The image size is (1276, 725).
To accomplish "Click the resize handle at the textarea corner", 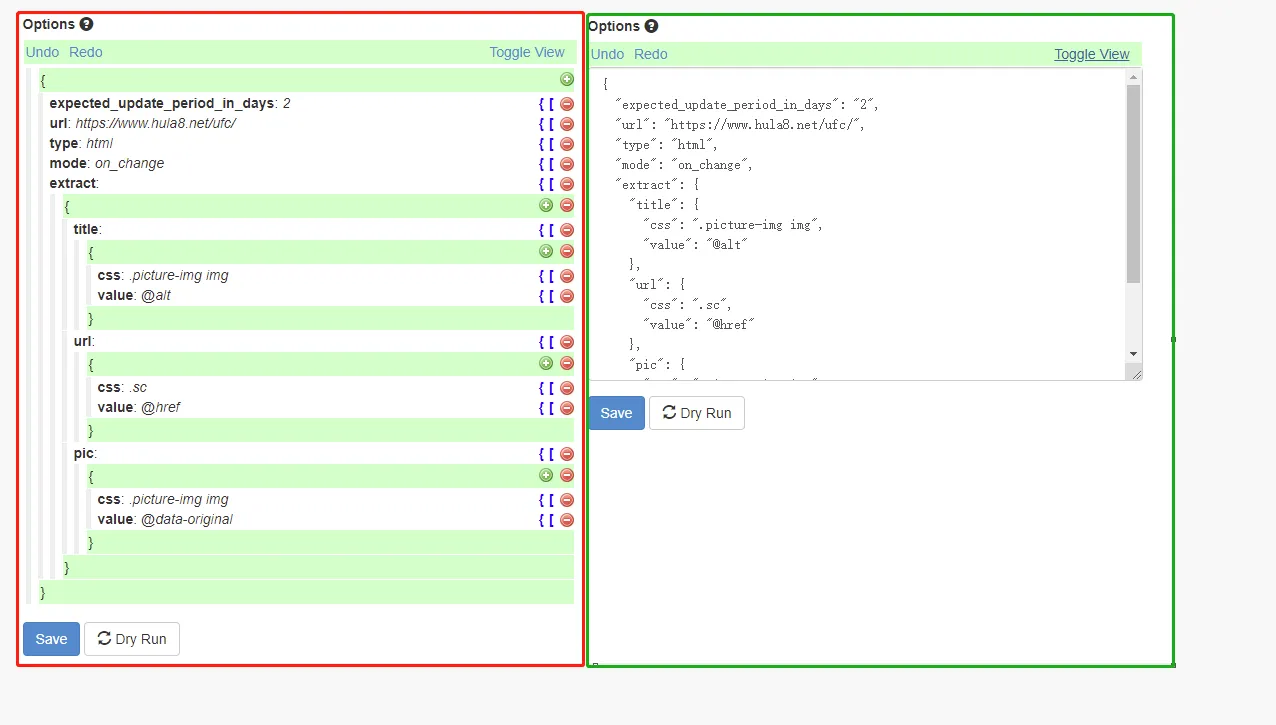I will 1134,373.
